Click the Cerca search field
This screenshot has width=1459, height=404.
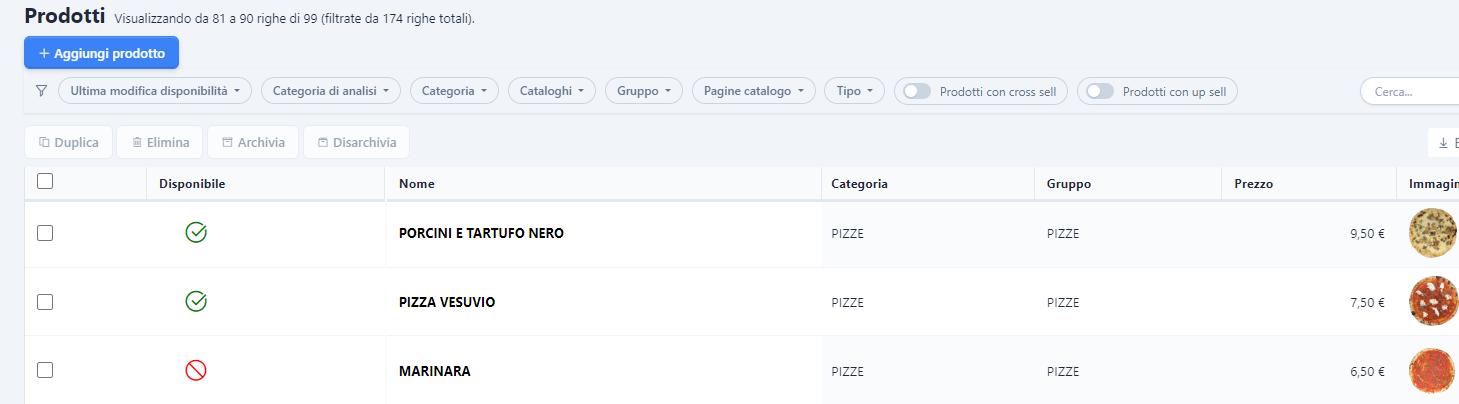1410,91
